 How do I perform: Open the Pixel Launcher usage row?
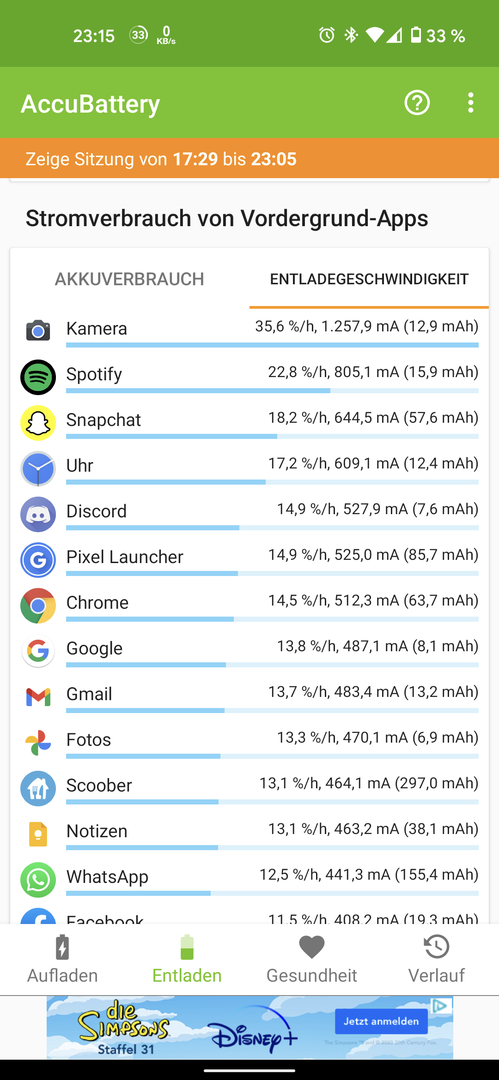250,559
